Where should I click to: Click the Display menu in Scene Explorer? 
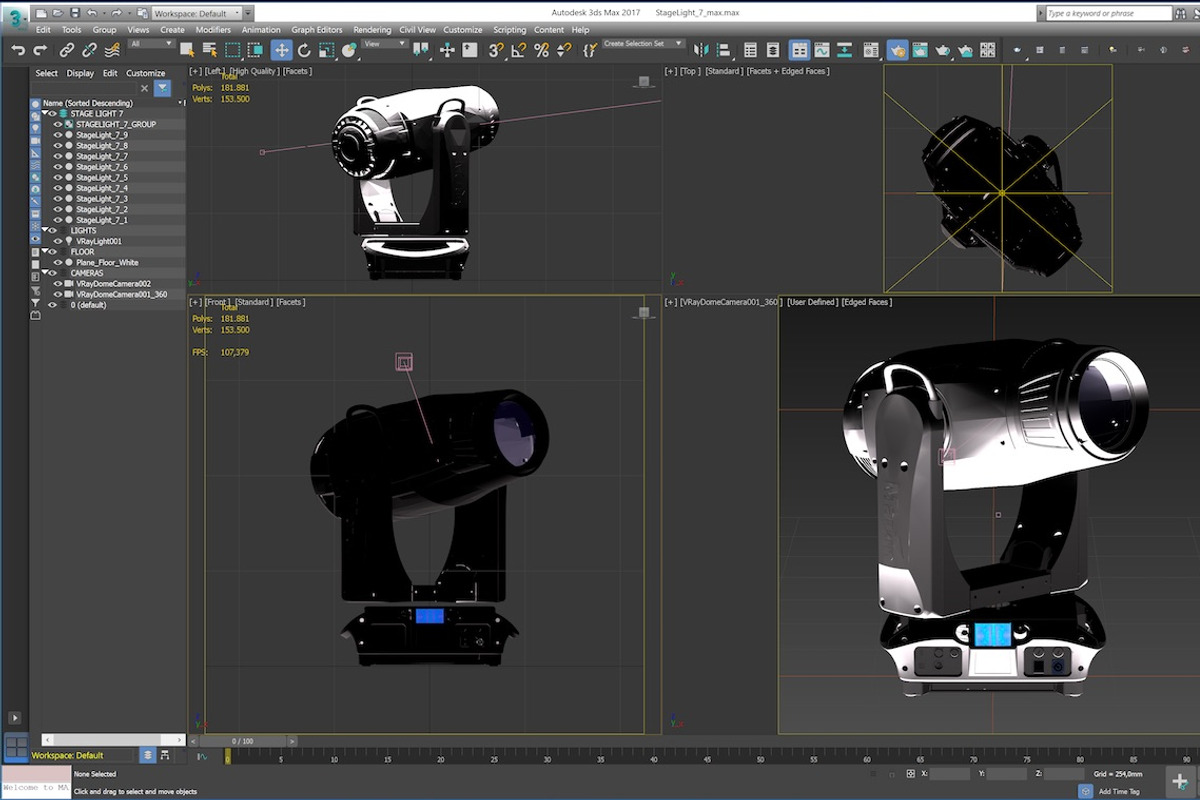pos(80,73)
